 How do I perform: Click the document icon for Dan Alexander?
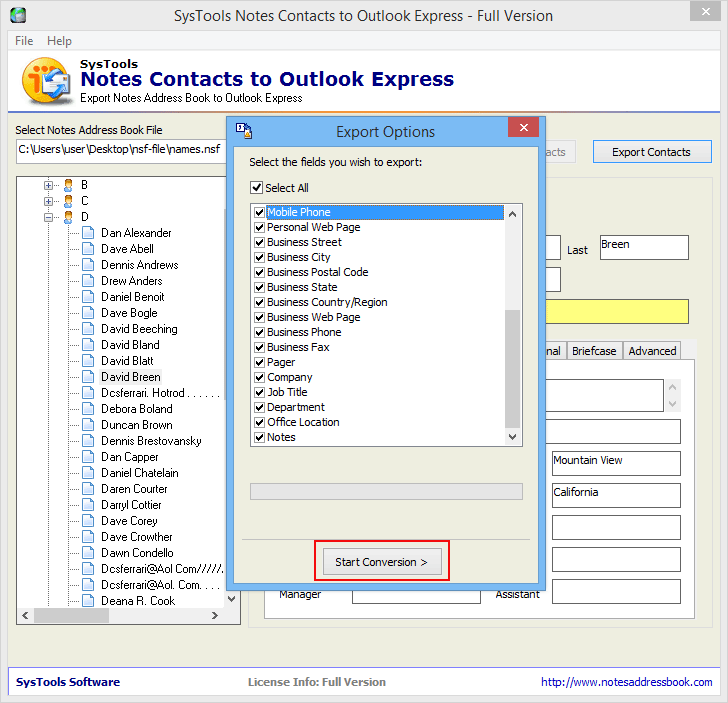pos(88,233)
